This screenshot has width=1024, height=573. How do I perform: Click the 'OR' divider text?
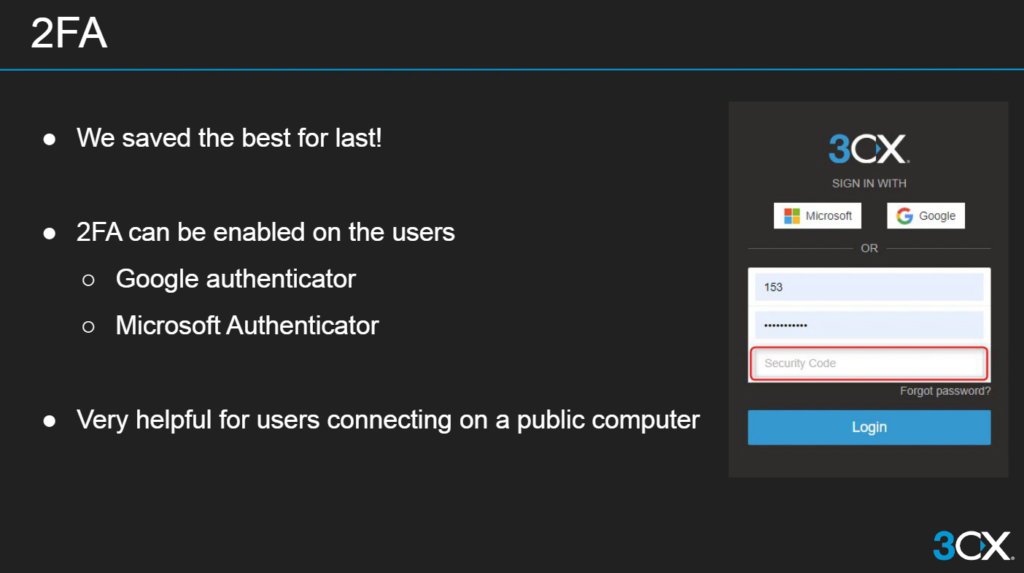(x=869, y=248)
